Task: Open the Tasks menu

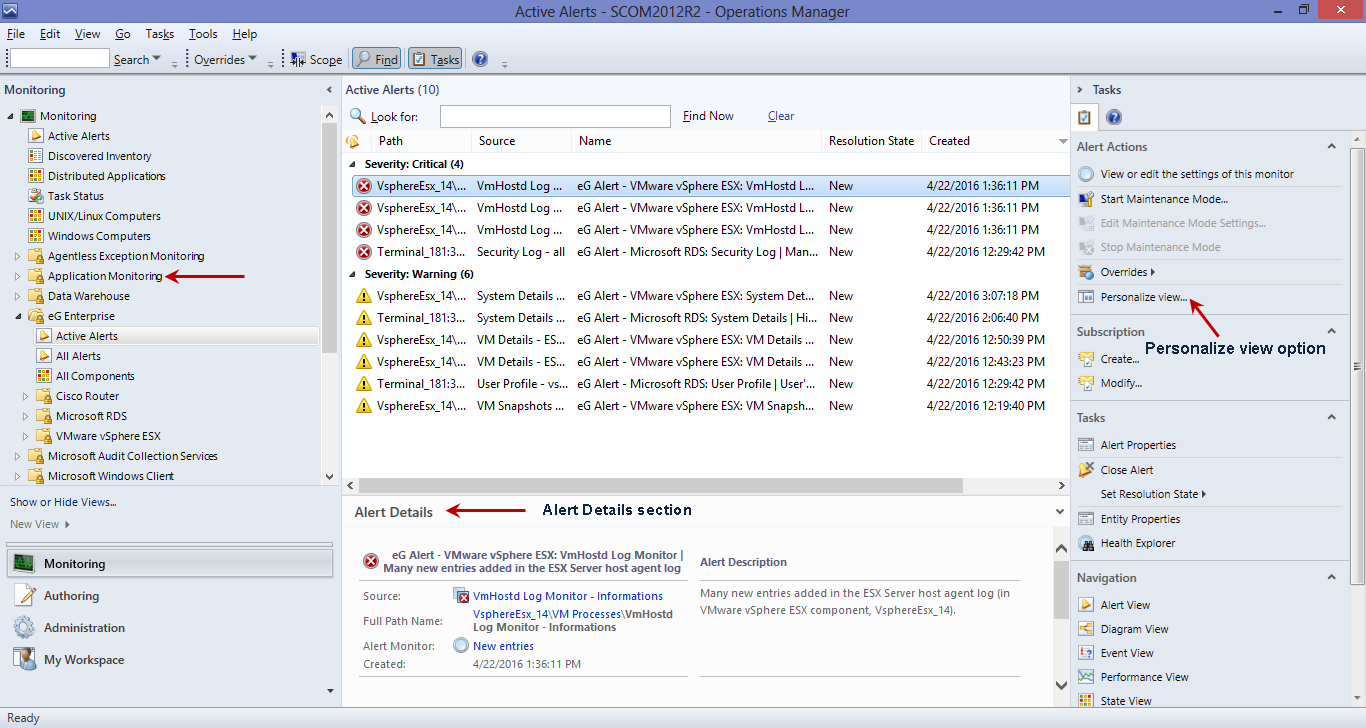Action: pyautogui.click(x=159, y=34)
